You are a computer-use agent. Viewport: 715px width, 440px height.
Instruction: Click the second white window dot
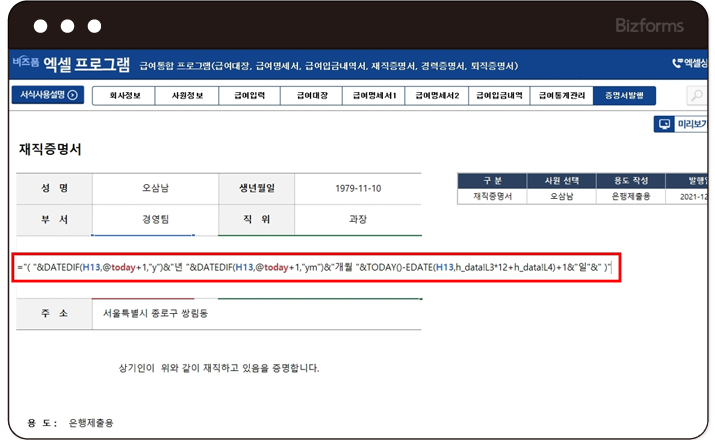click(67, 26)
